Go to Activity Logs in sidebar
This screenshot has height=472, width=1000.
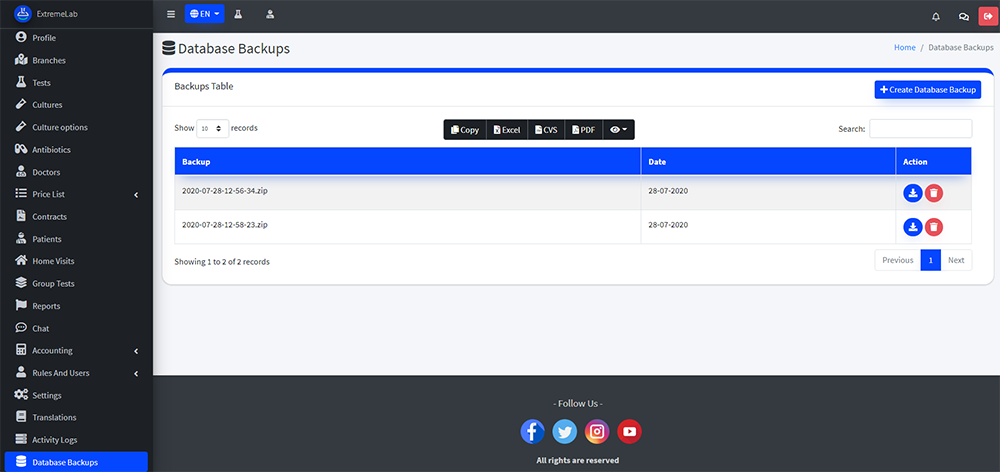tap(54, 440)
